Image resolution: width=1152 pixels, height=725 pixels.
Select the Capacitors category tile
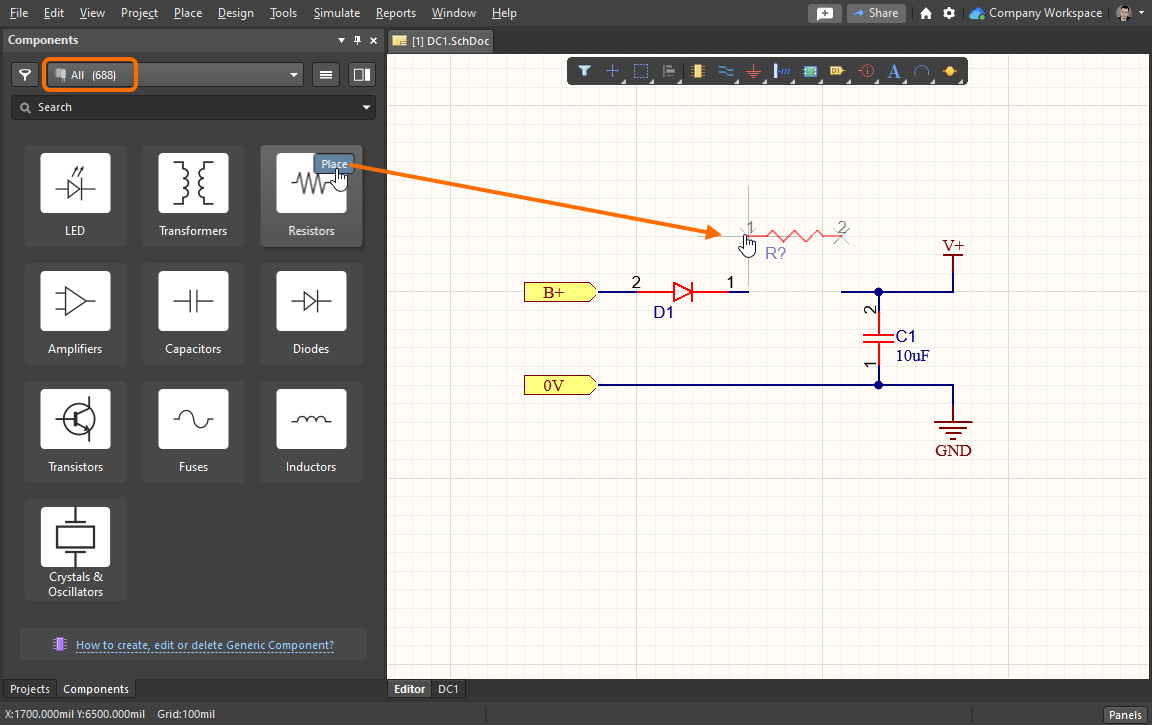(x=193, y=312)
